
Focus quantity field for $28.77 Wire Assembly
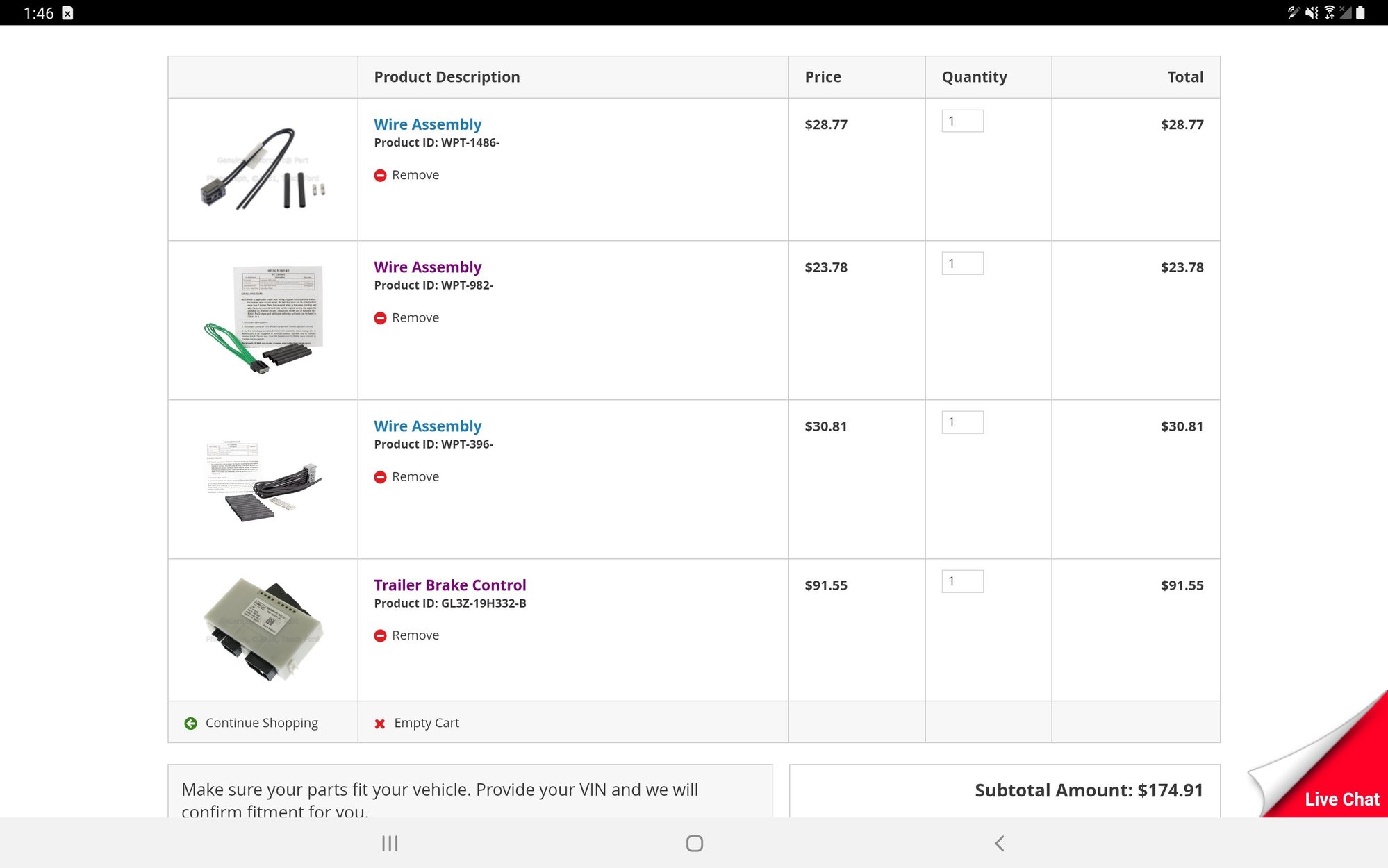click(962, 121)
